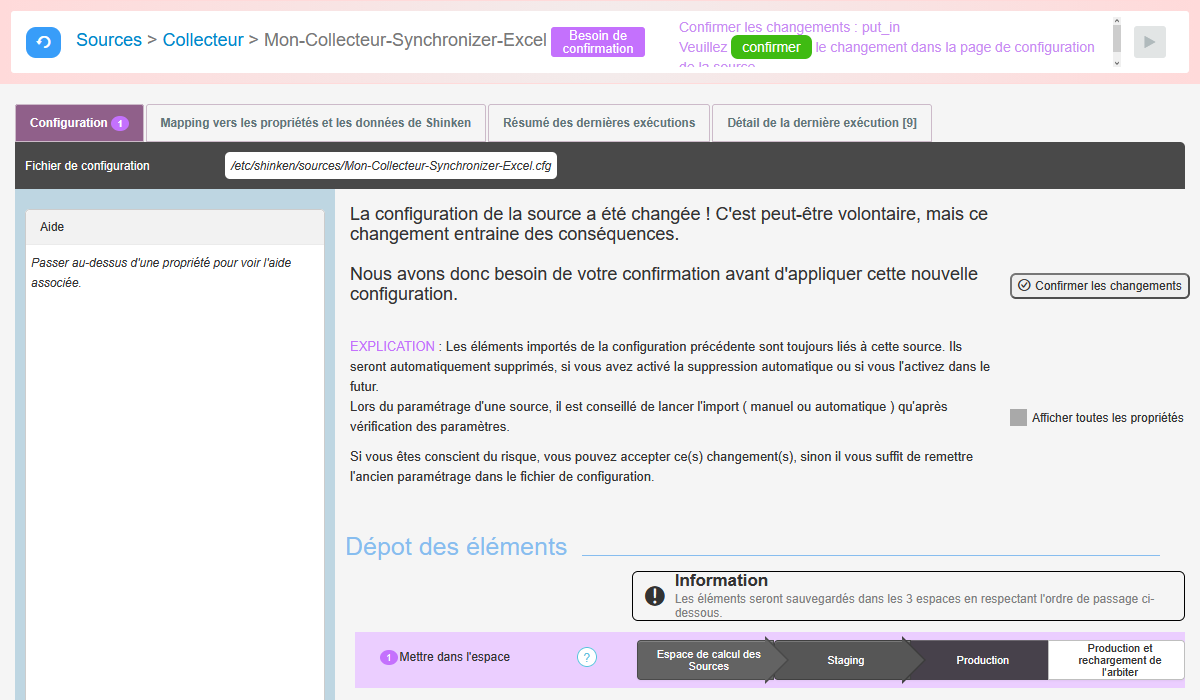Select Espace de calcul des Sources step
This screenshot has height=700, width=1200.
click(x=705, y=660)
